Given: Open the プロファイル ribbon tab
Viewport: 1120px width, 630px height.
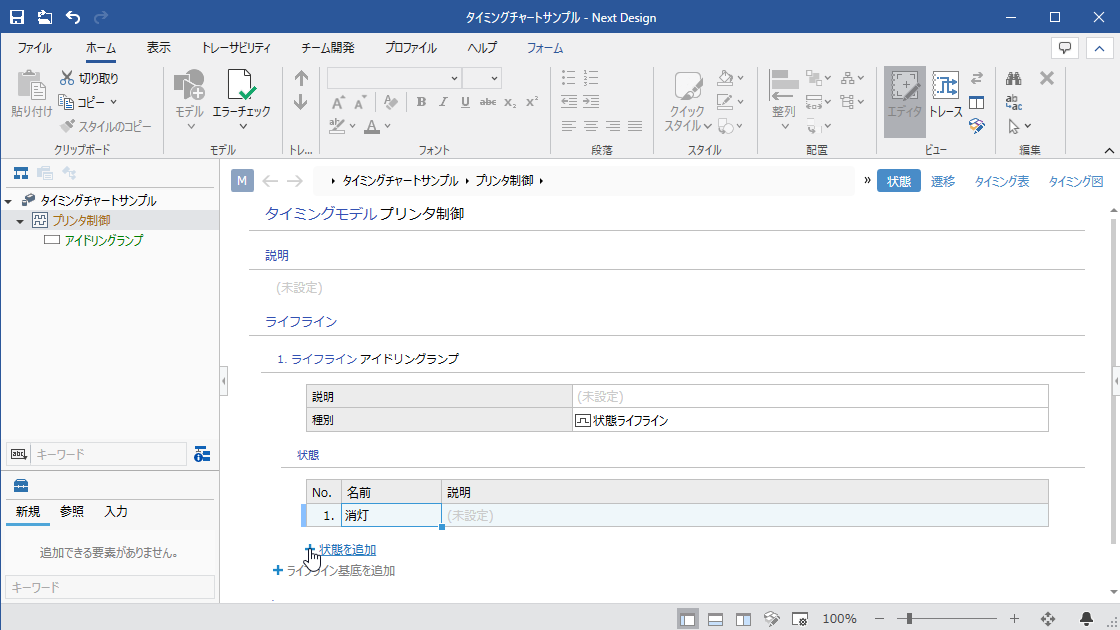Looking at the screenshot, I should [x=411, y=48].
